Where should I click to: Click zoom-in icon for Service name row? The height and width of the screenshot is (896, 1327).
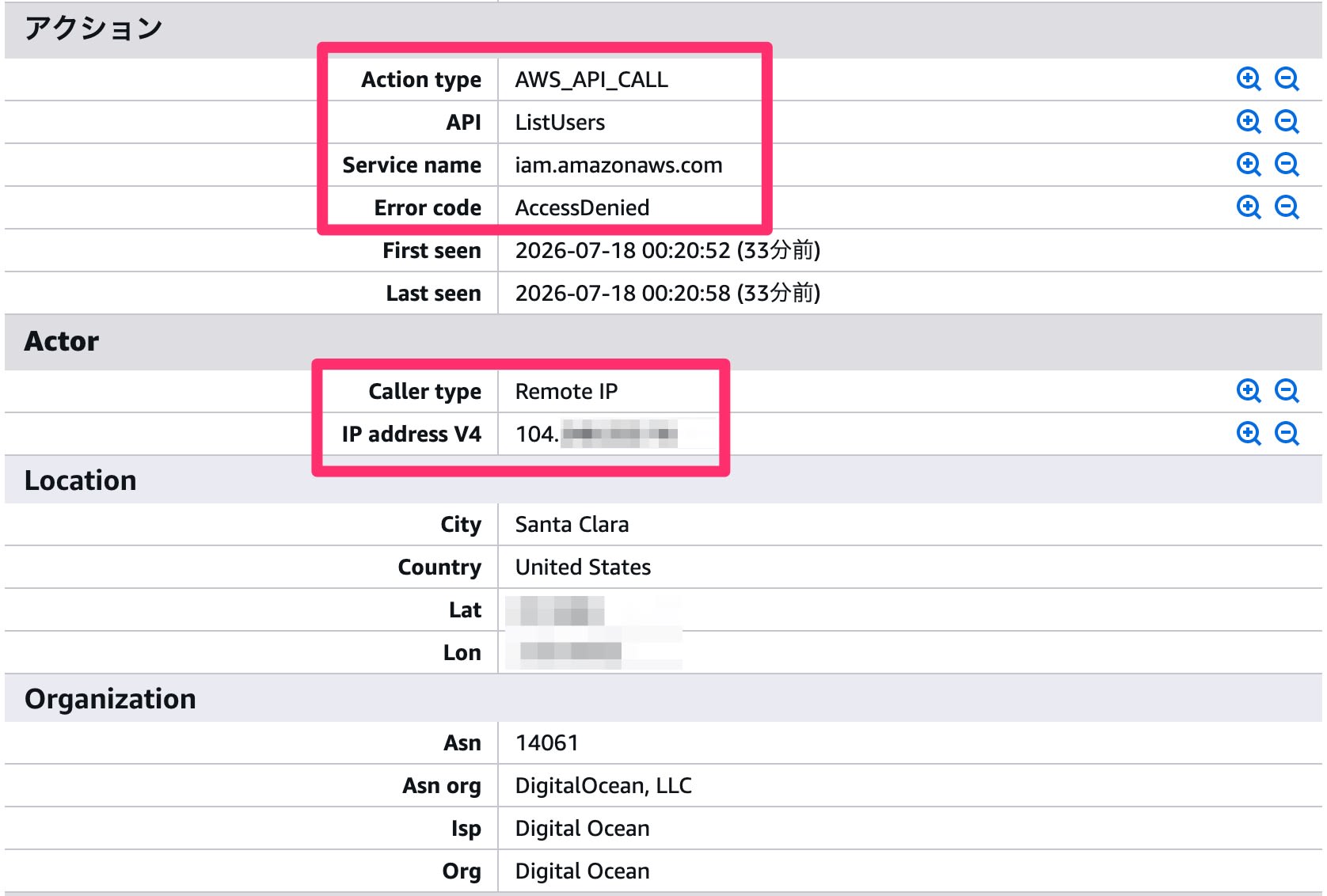1249,165
